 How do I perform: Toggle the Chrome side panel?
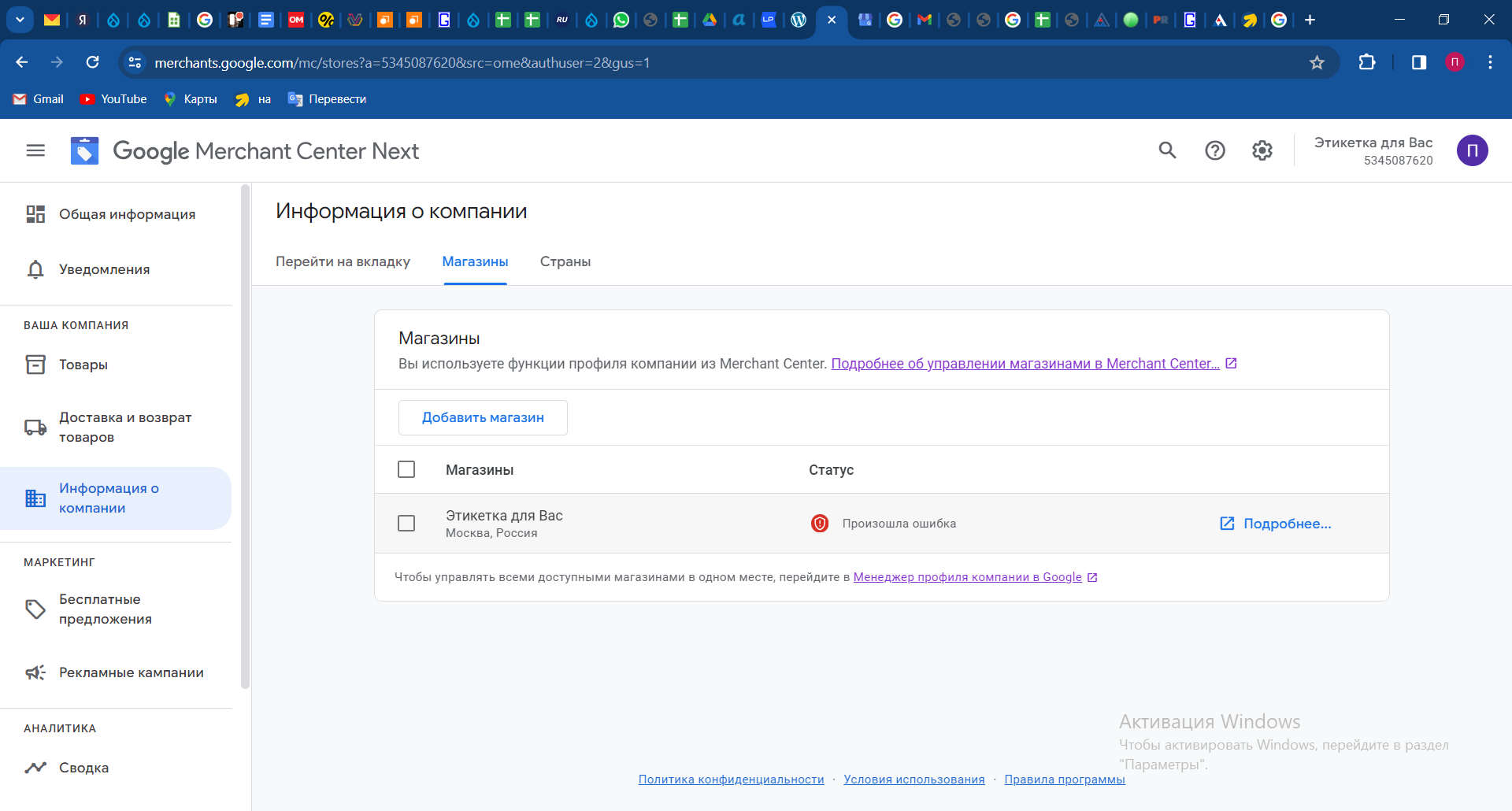pyautogui.click(x=1419, y=62)
